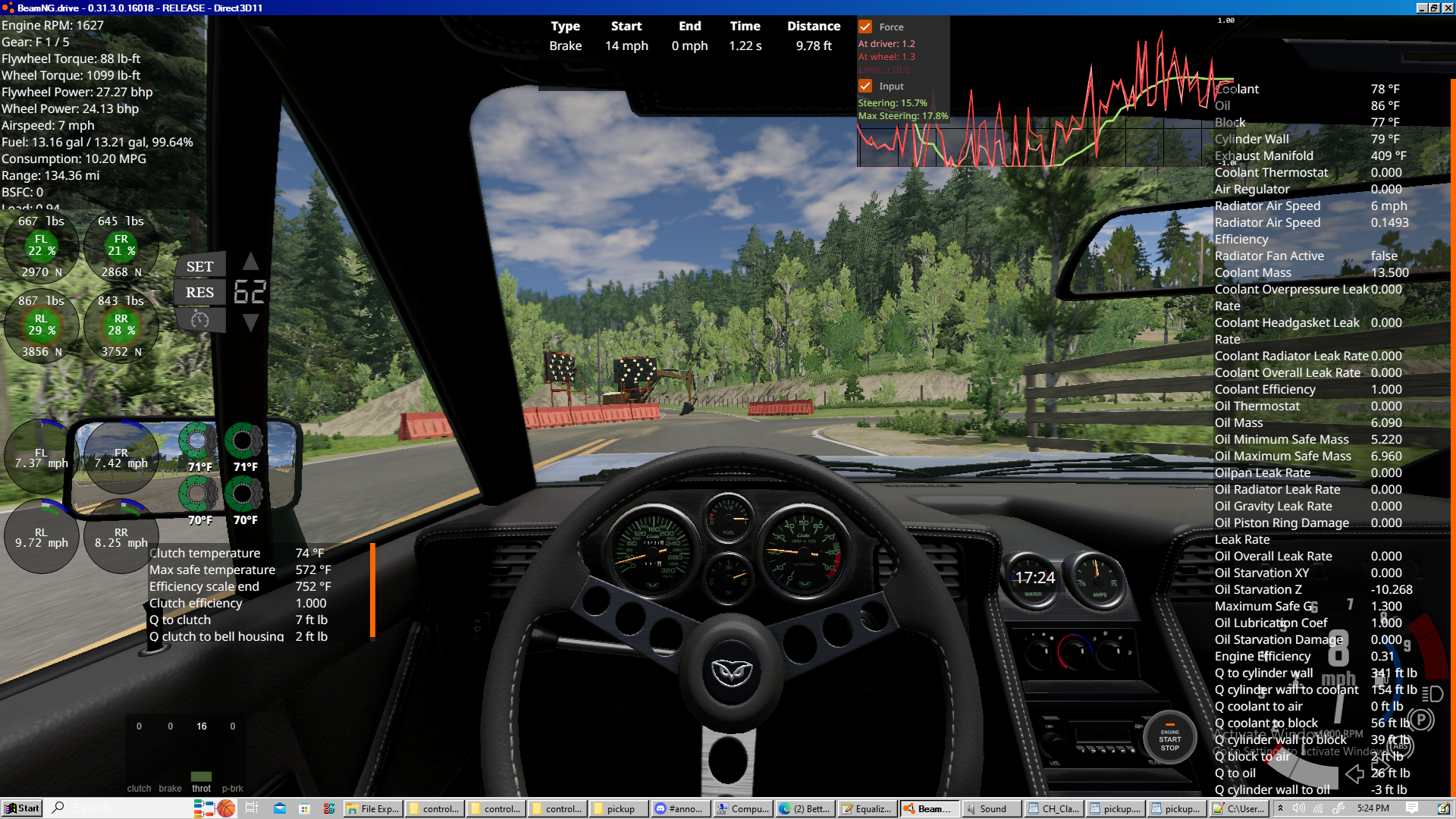Screen dimensions: 1456x819
Task: Open the Mail app taskbar icon
Action: 280,808
